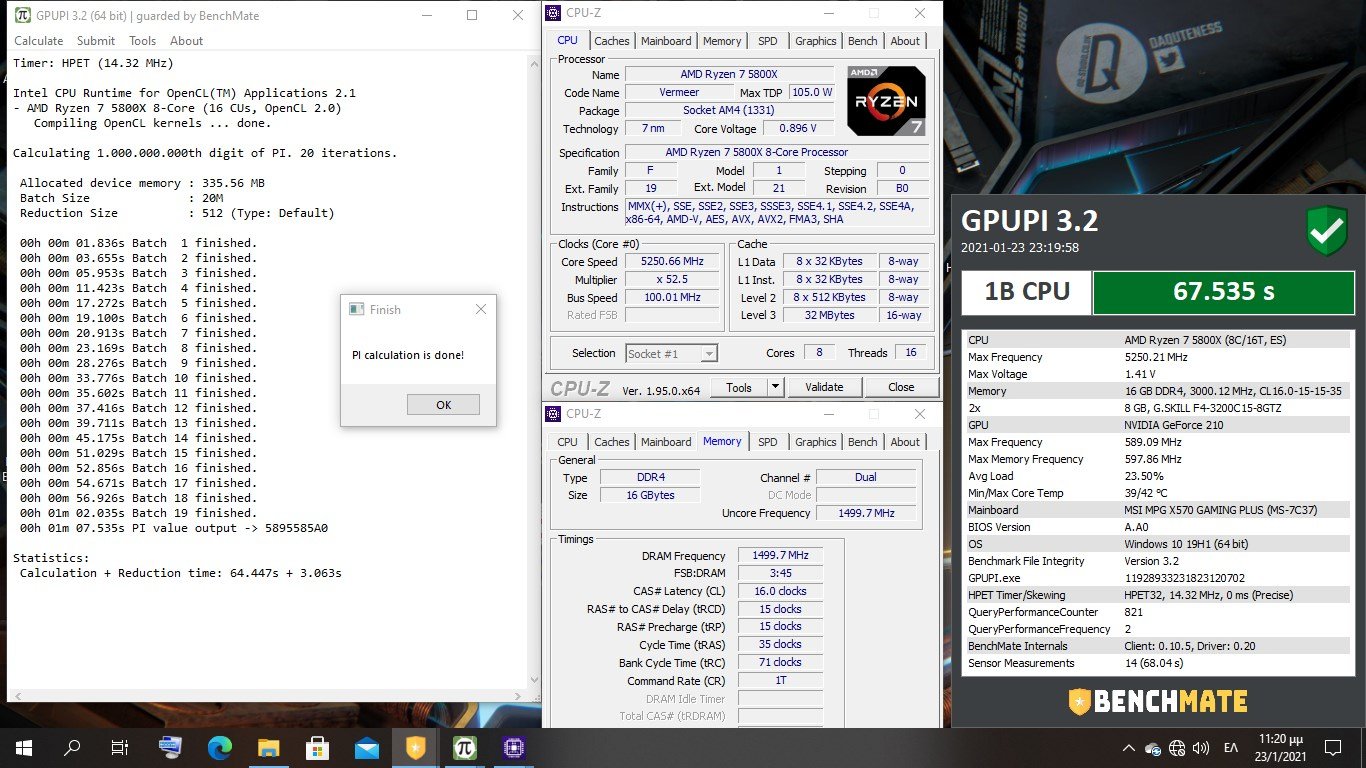Open the Submit menu in GPUPI
This screenshot has width=1366, height=768.
pos(96,41)
